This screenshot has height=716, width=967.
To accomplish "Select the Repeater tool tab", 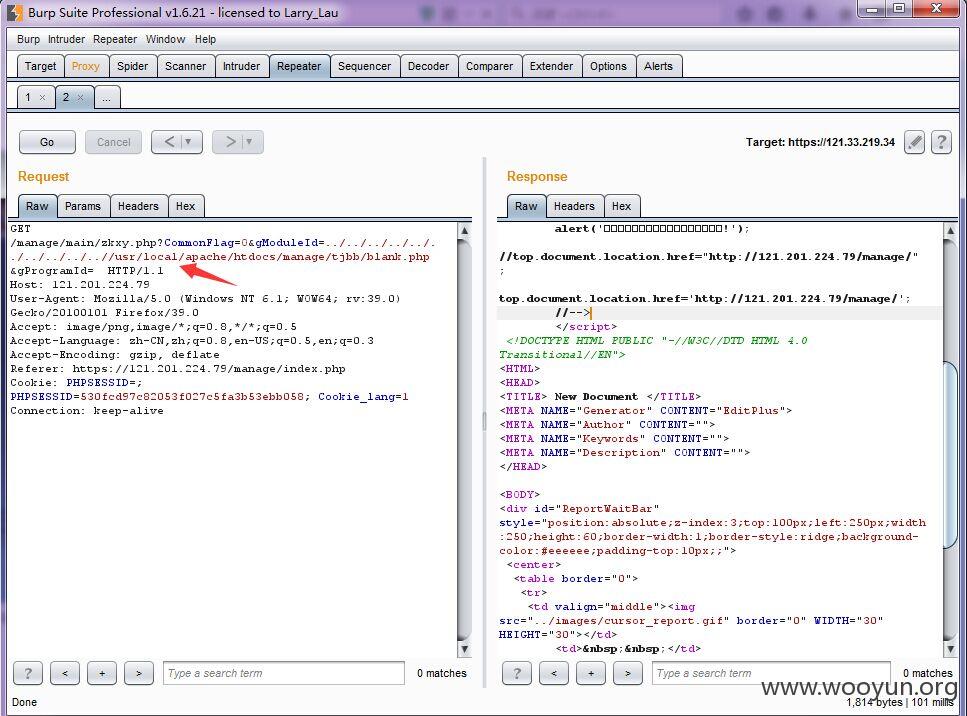I will click(x=299, y=66).
